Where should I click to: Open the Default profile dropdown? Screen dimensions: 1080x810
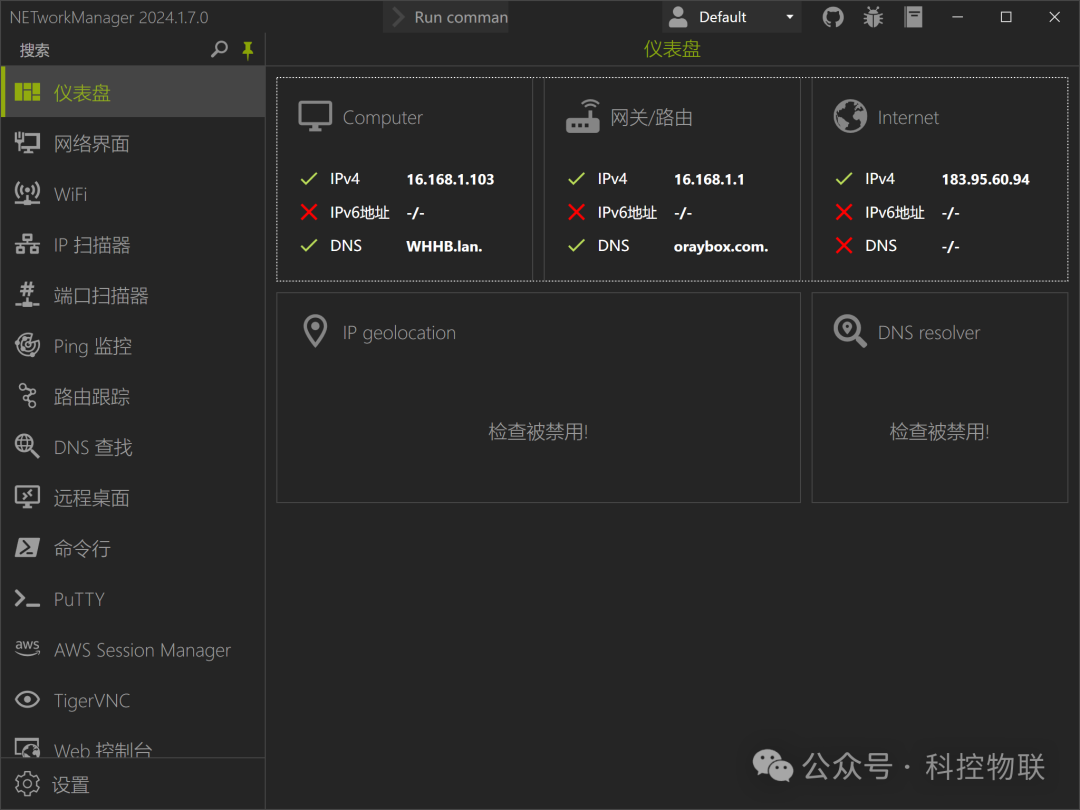731,17
